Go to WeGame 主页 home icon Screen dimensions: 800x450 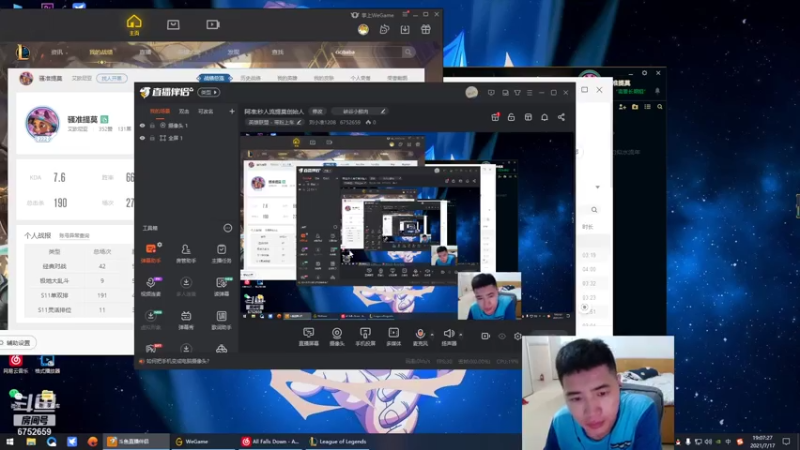pos(134,24)
